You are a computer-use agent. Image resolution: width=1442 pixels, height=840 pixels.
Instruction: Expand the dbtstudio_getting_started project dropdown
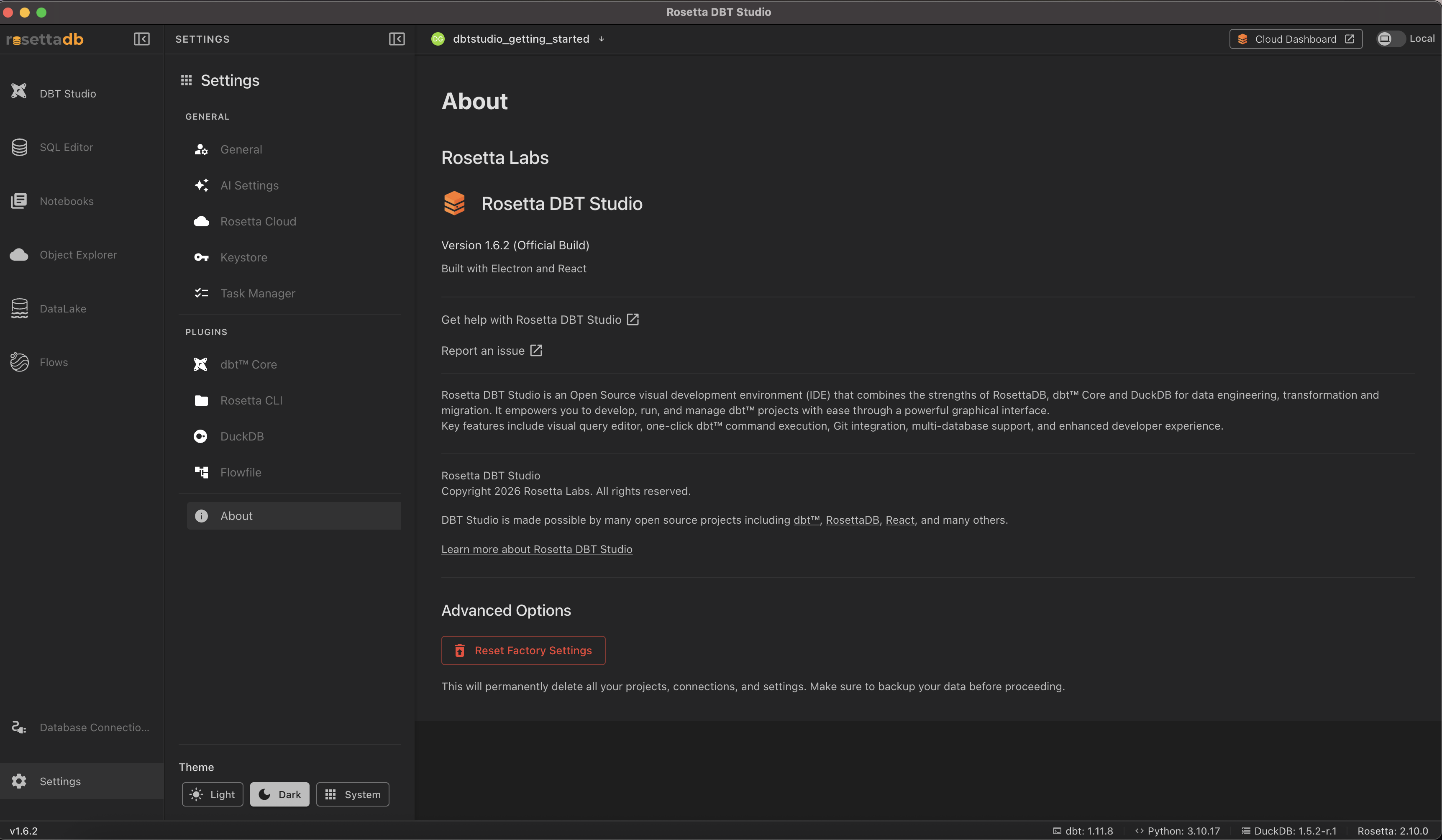[602, 39]
